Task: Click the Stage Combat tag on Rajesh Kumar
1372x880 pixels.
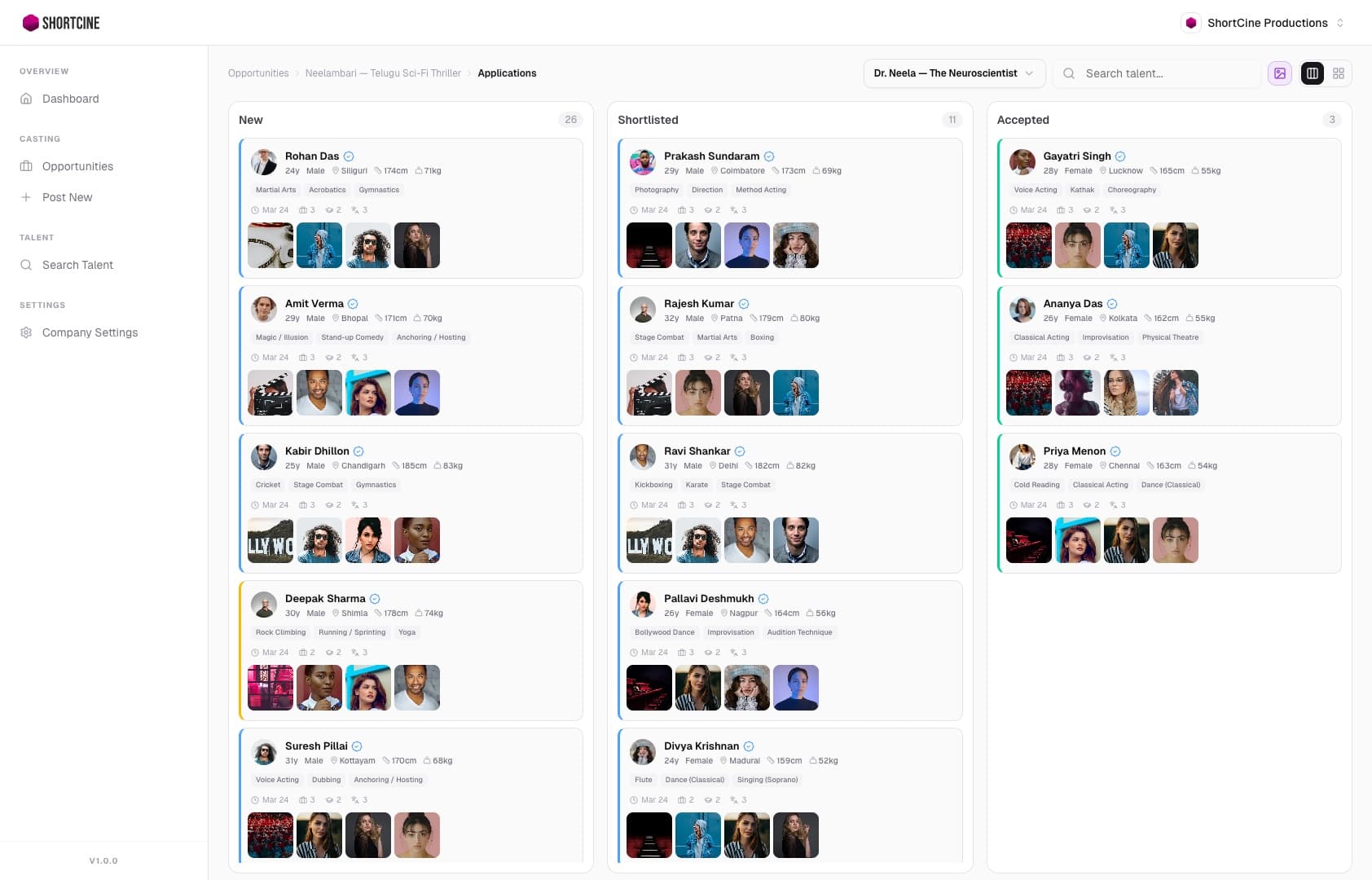Action: pos(659,337)
